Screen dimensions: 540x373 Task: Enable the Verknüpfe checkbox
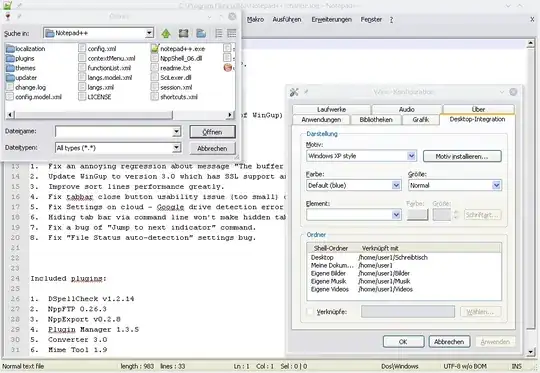click(310, 312)
